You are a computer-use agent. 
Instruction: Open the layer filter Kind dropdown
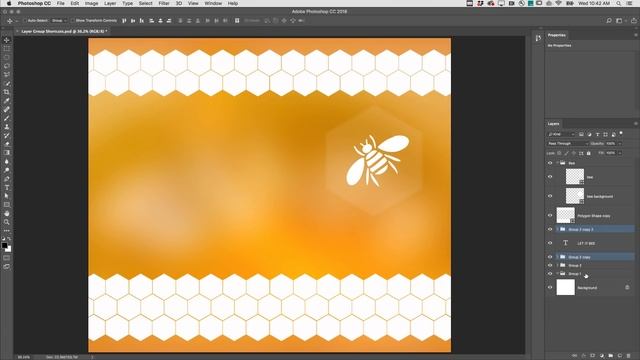click(561, 134)
